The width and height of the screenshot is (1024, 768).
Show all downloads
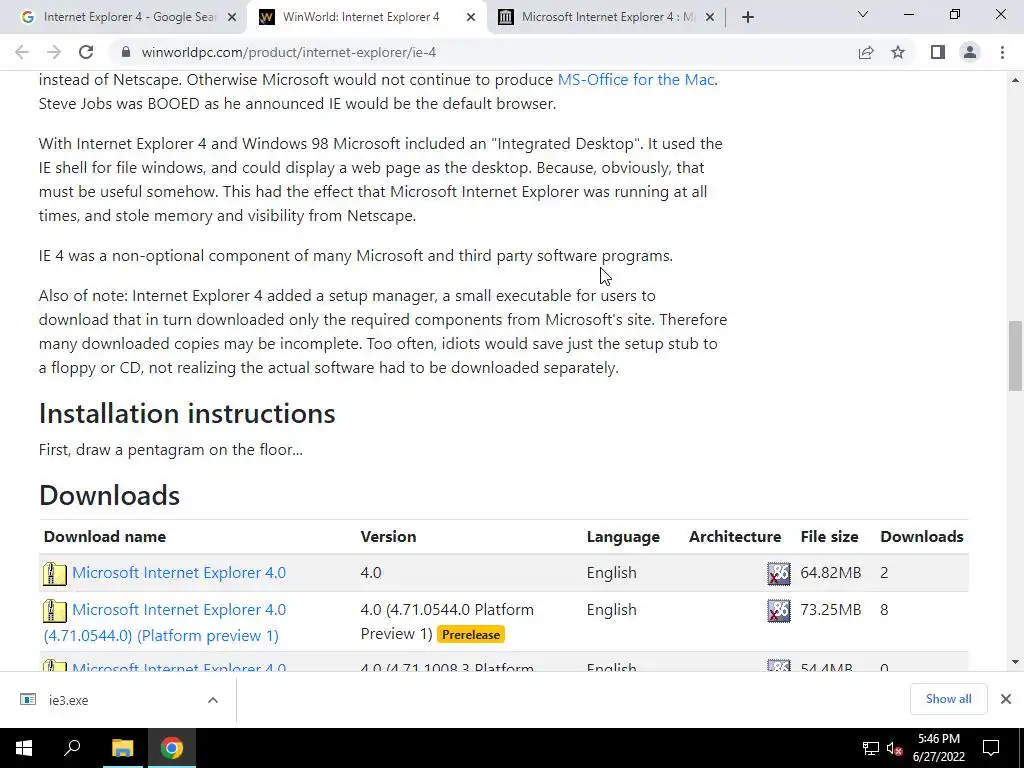948,699
